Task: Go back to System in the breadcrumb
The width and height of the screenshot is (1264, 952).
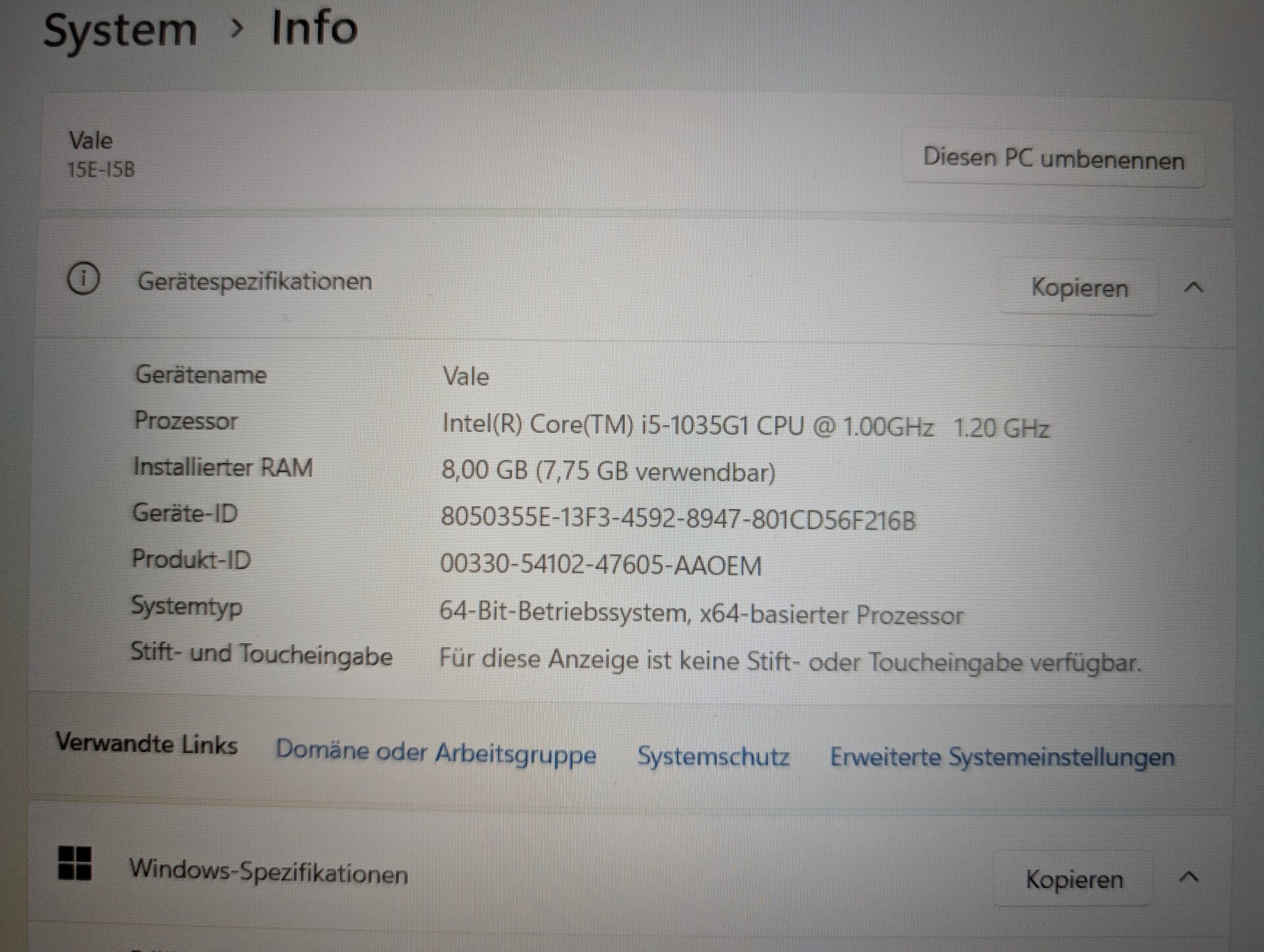Action: (120, 30)
